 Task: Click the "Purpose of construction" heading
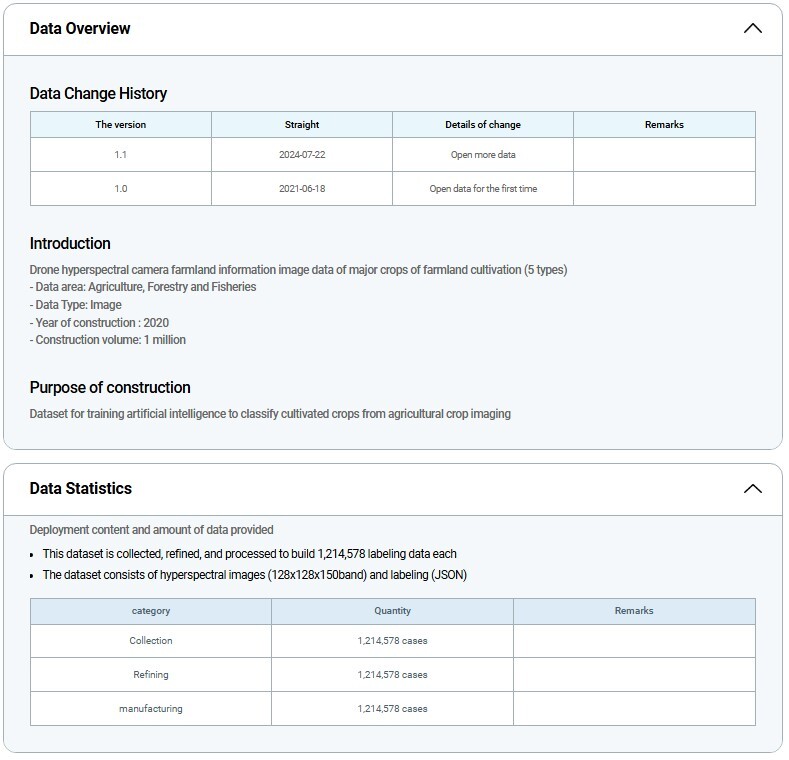coord(110,388)
